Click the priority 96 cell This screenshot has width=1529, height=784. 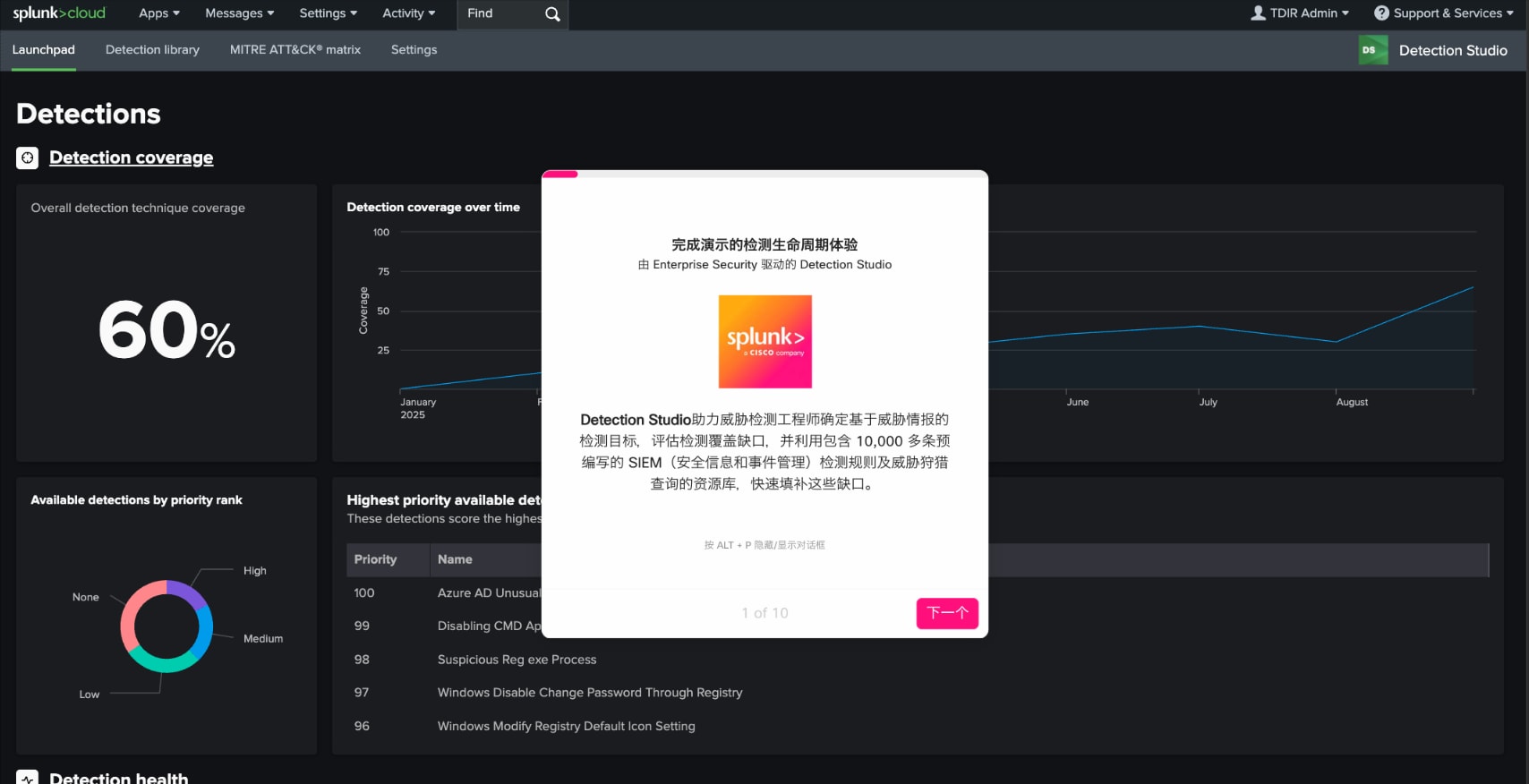362,726
